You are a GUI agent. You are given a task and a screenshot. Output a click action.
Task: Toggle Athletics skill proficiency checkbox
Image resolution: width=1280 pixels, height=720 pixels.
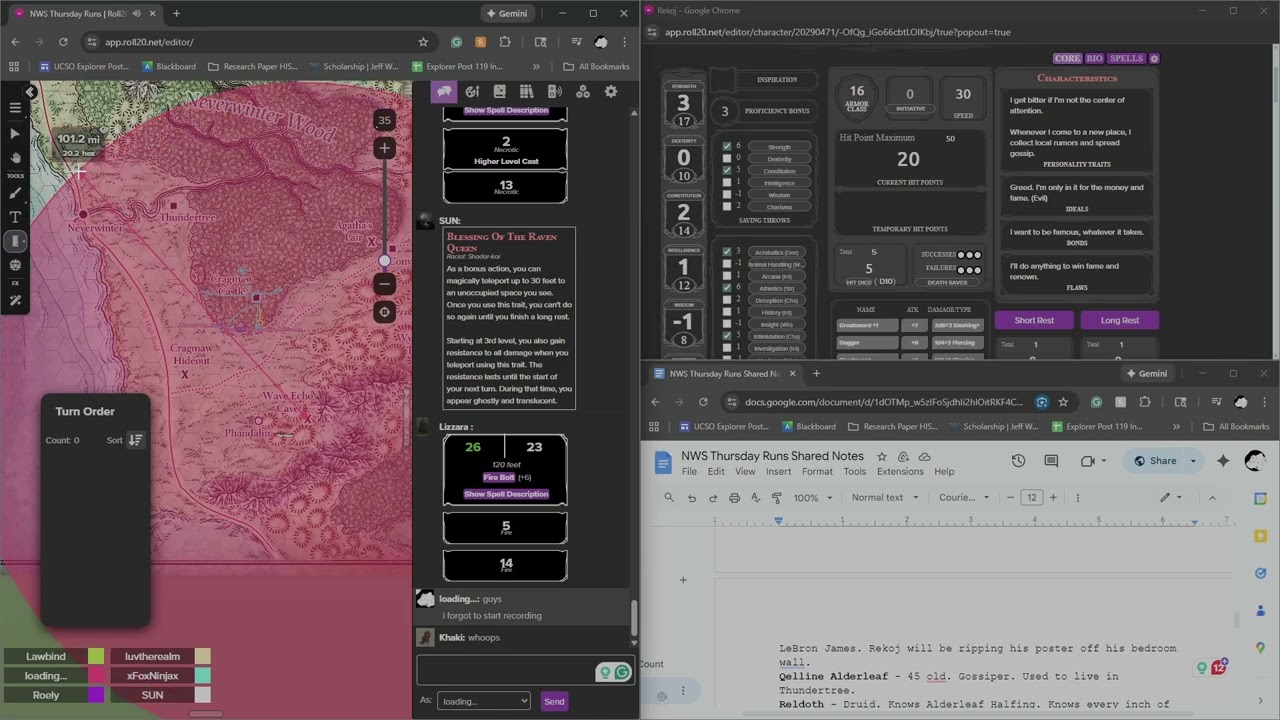tap(726, 288)
